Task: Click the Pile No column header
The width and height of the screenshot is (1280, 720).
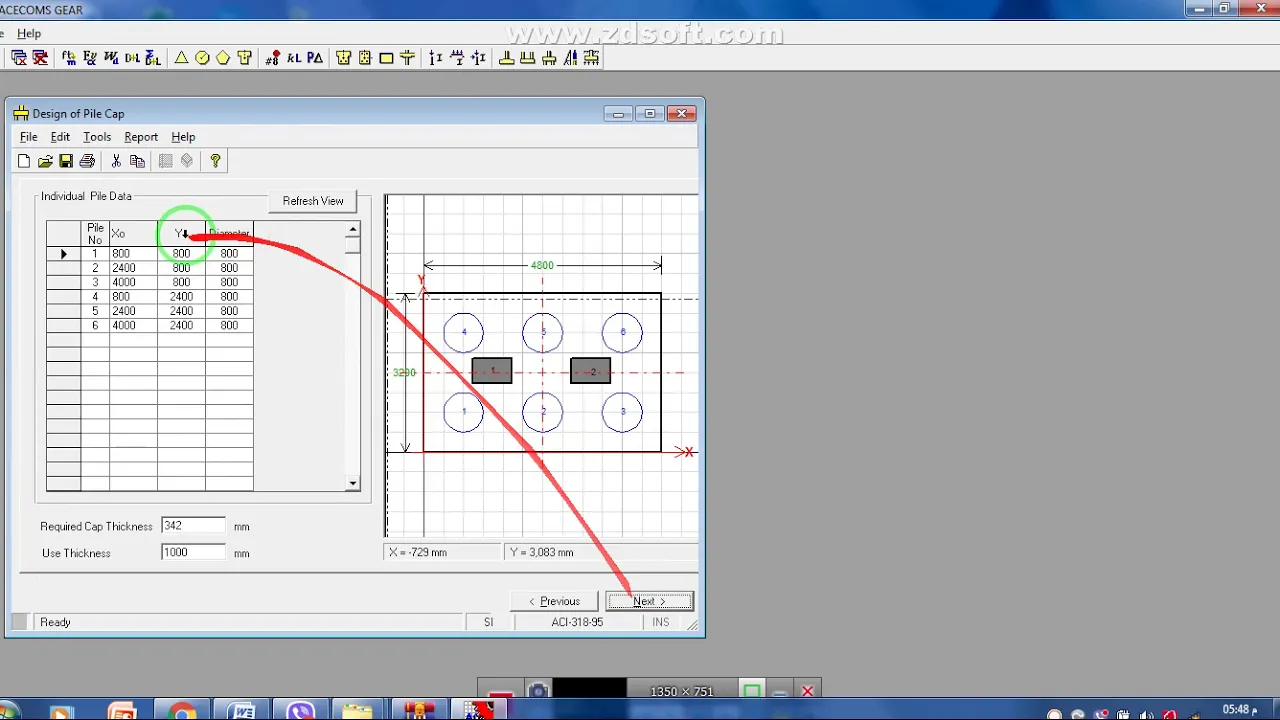Action: (x=95, y=233)
